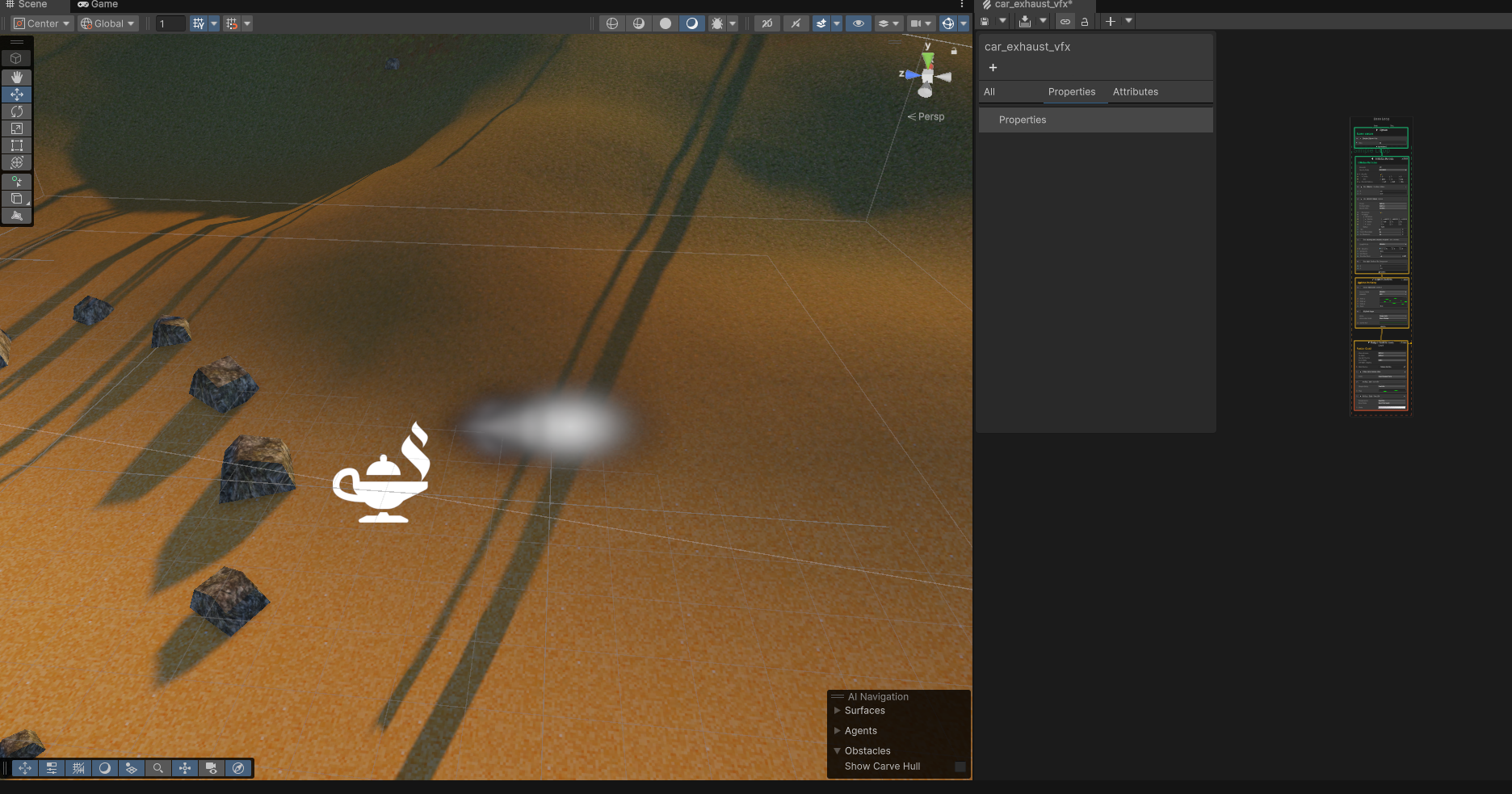Click the camera overlay icon in bottom toolbar
The image size is (1512, 794).
(x=212, y=768)
